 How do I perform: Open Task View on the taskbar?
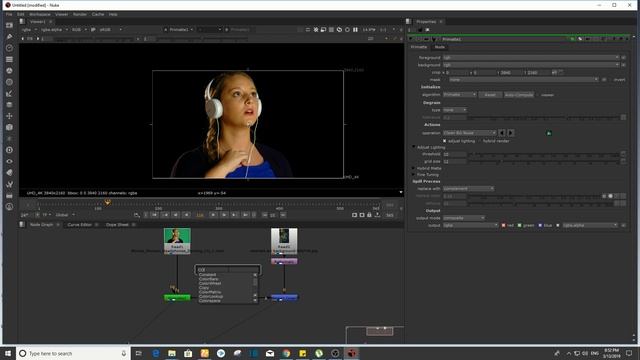139,353
